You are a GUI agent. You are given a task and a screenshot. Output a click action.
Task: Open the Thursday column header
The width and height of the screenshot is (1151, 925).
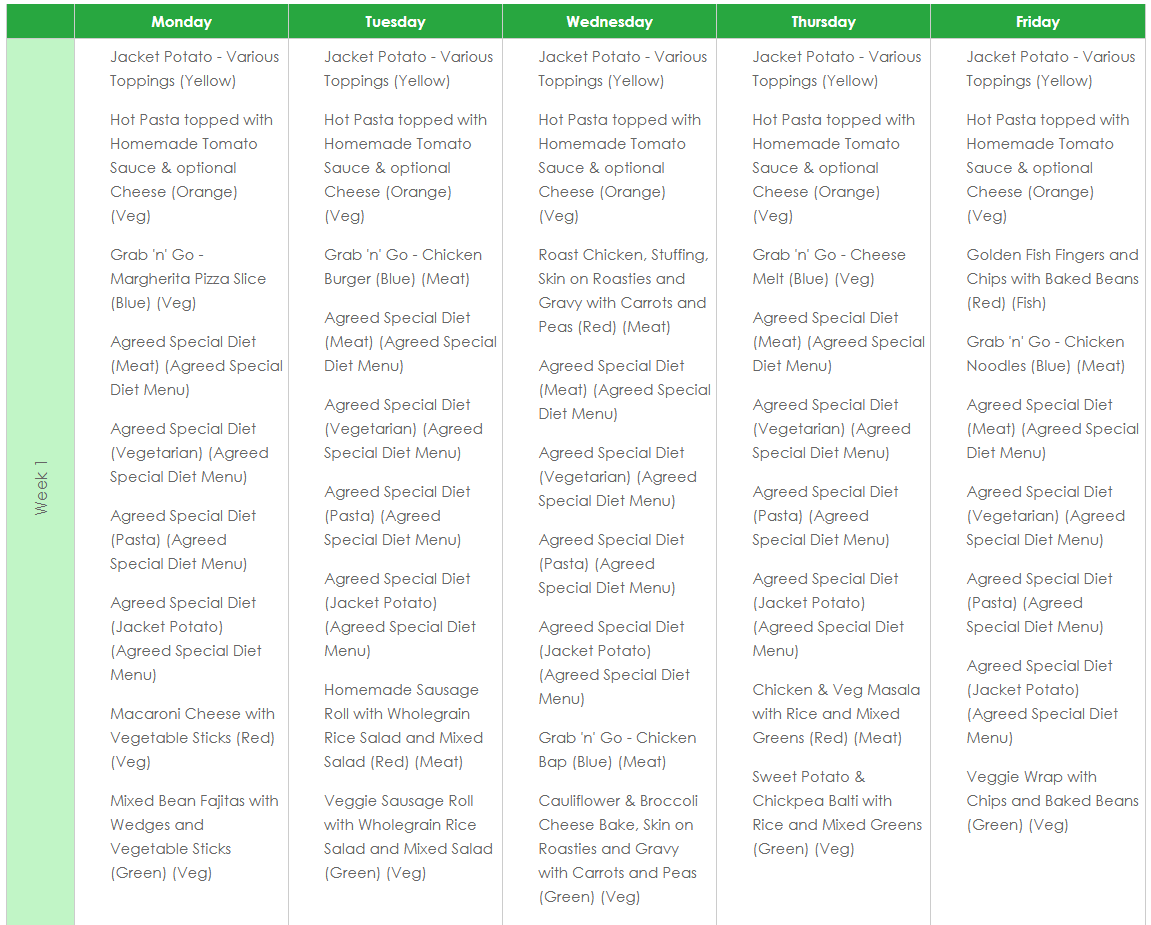pyautogui.click(x=823, y=21)
